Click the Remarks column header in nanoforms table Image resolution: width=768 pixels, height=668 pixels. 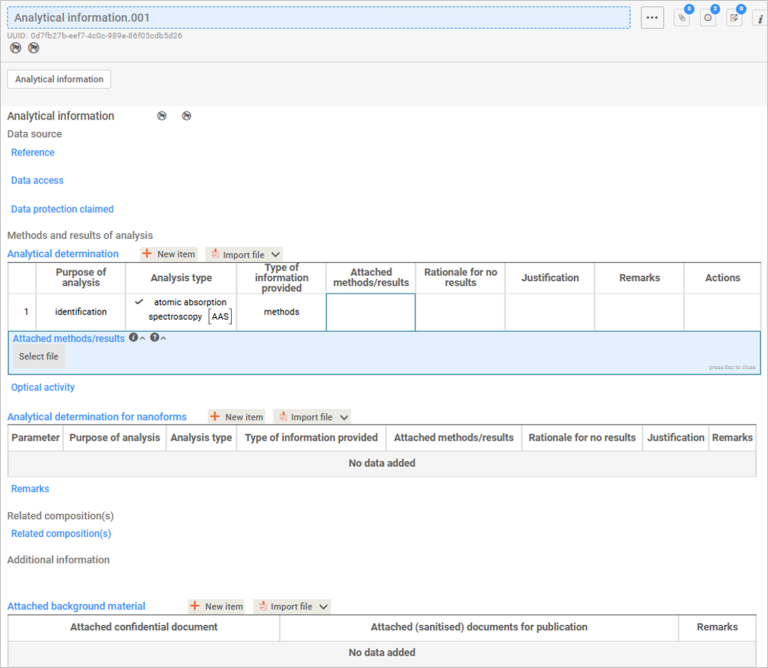coord(732,438)
